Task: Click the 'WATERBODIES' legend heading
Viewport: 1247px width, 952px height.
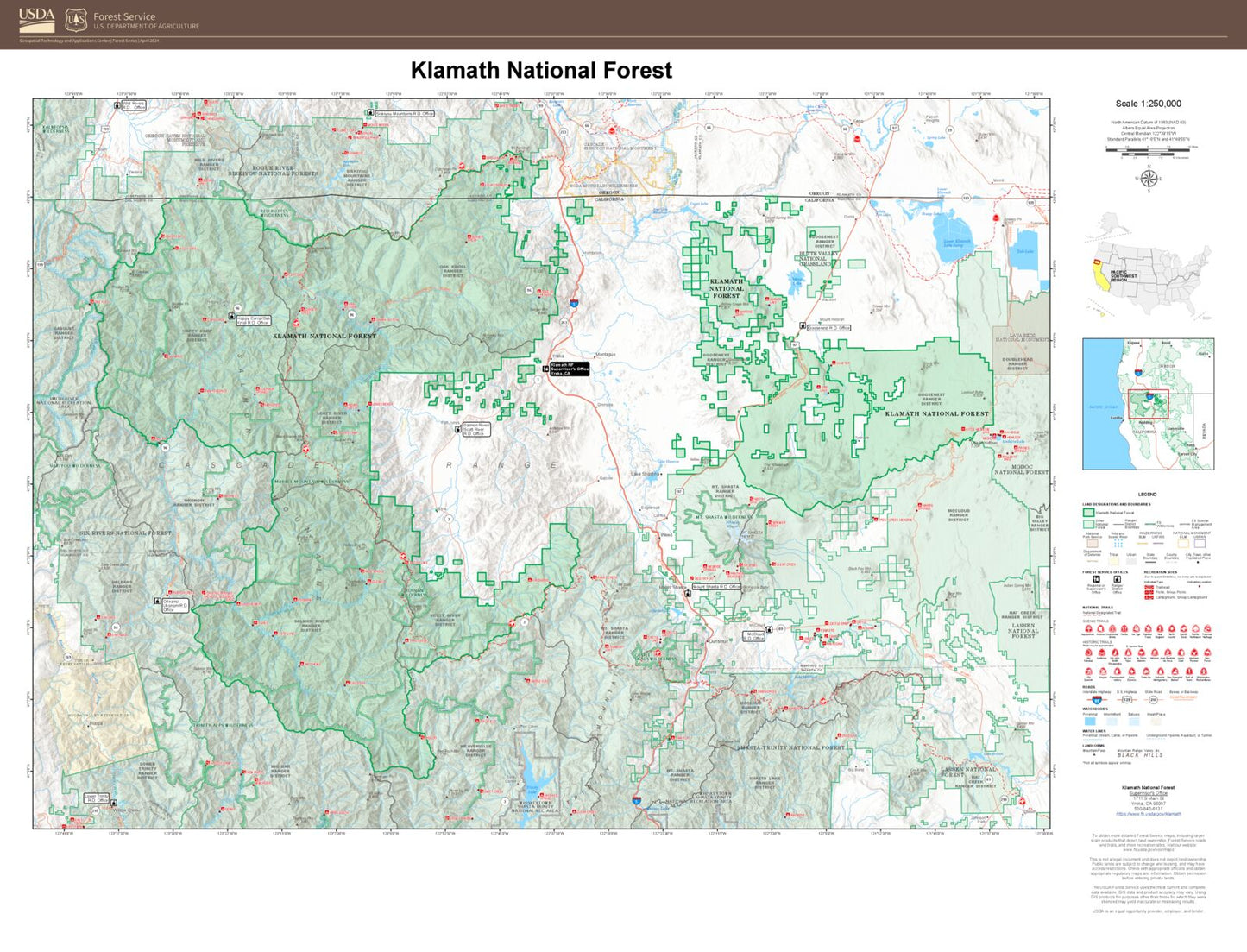Action: (x=1095, y=709)
